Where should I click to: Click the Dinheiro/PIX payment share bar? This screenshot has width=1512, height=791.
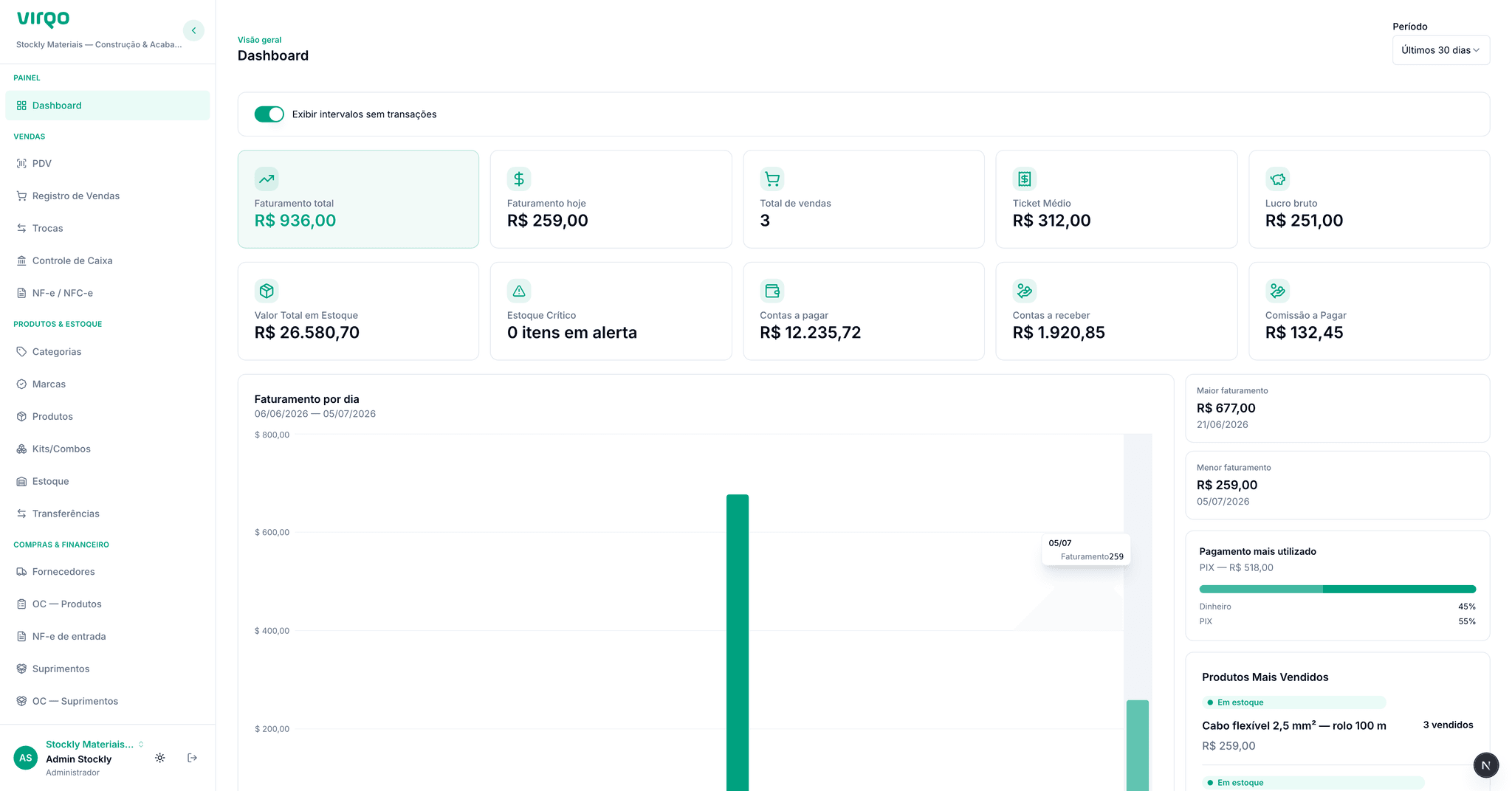pyautogui.click(x=1338, y=589)
